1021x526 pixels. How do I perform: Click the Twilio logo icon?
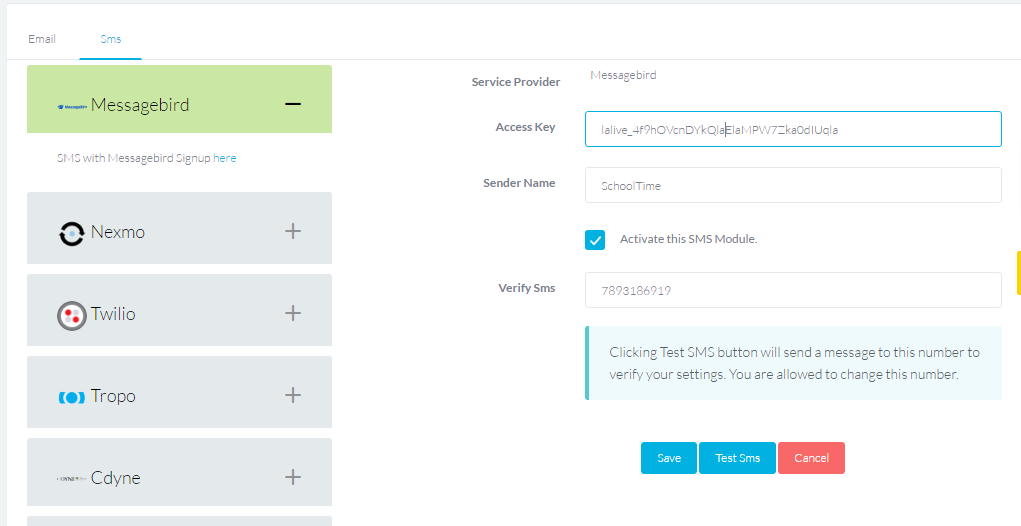pos(72,316)
